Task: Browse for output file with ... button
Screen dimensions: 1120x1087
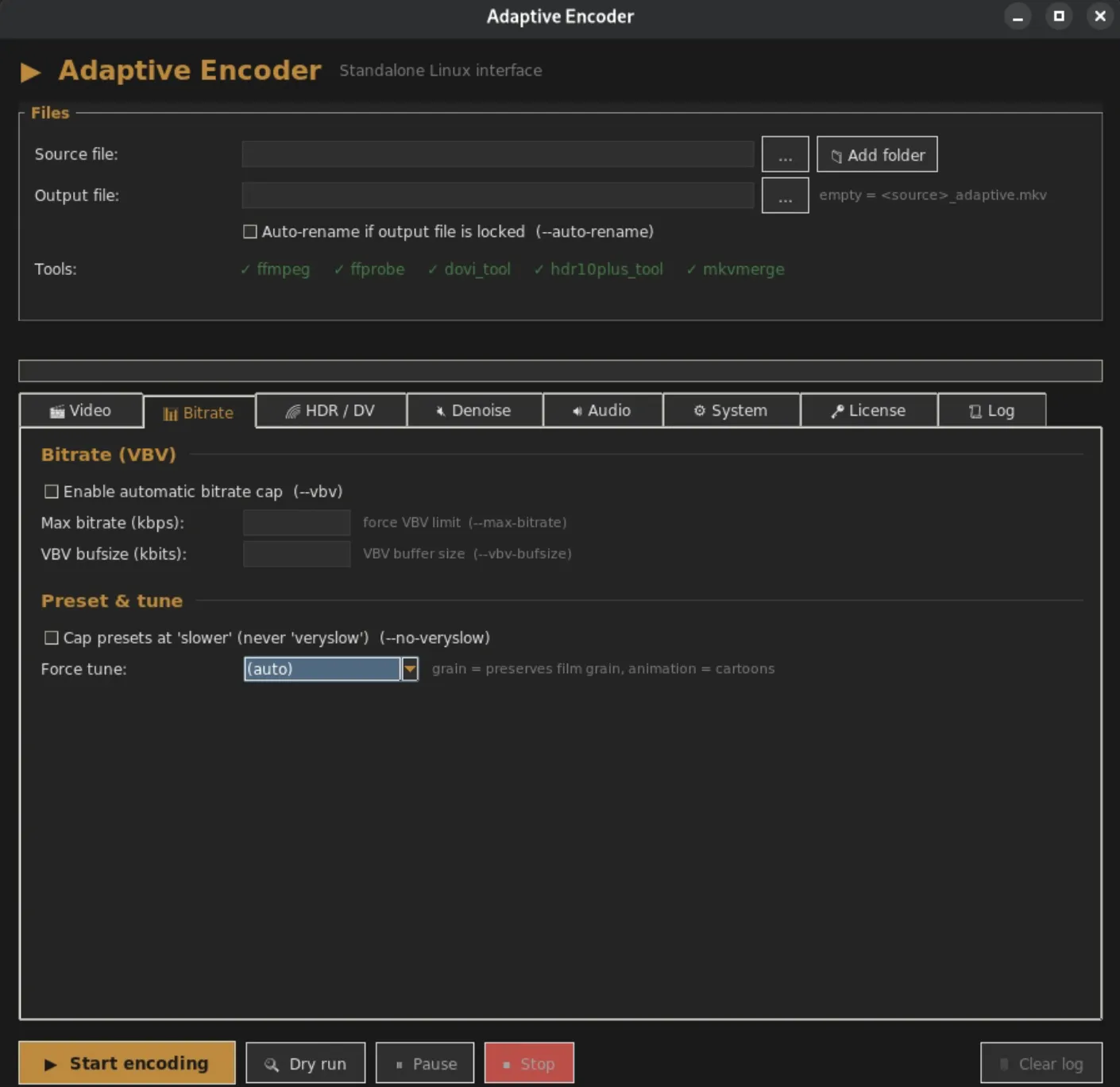Action: pos(785,195)
